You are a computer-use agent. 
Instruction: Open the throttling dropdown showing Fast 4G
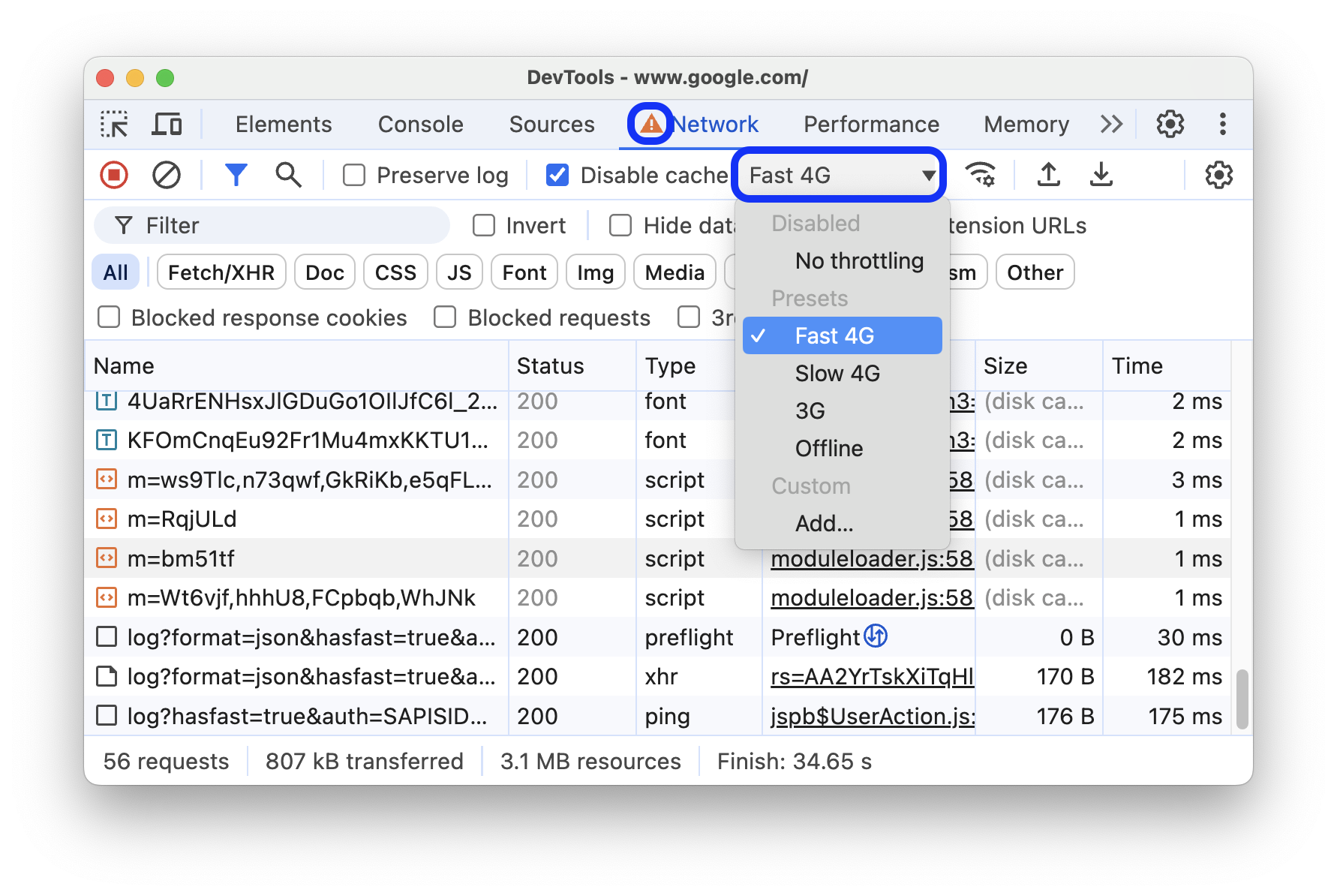(x=838, y=174)
